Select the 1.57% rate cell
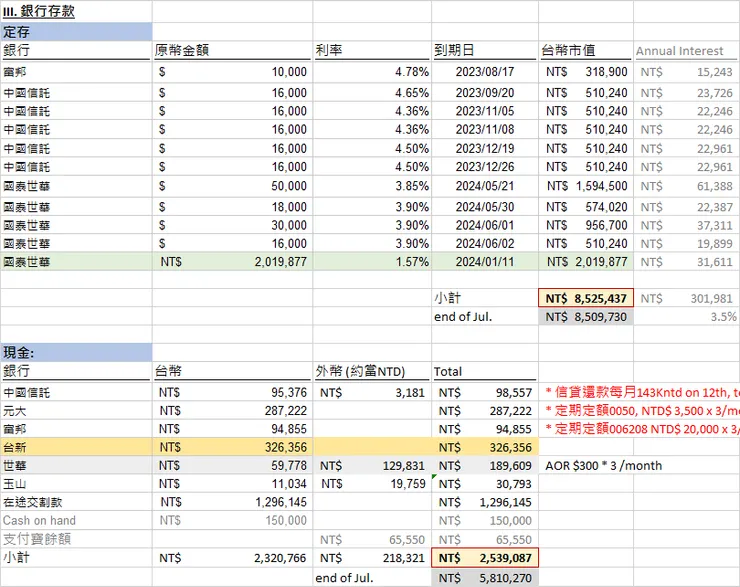 [x=372, y=261]
